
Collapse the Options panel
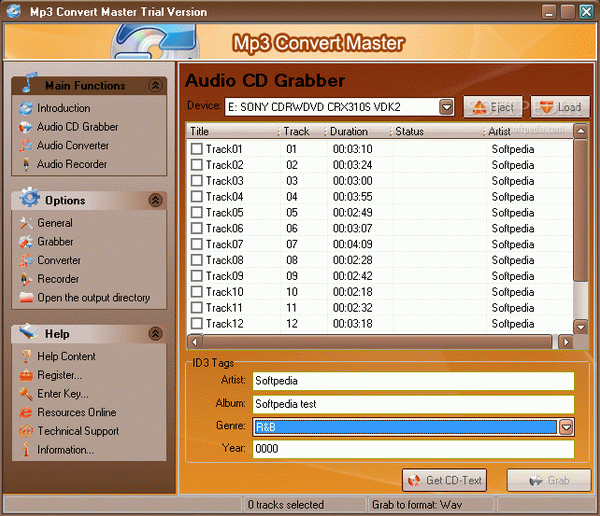coord(155,200)
